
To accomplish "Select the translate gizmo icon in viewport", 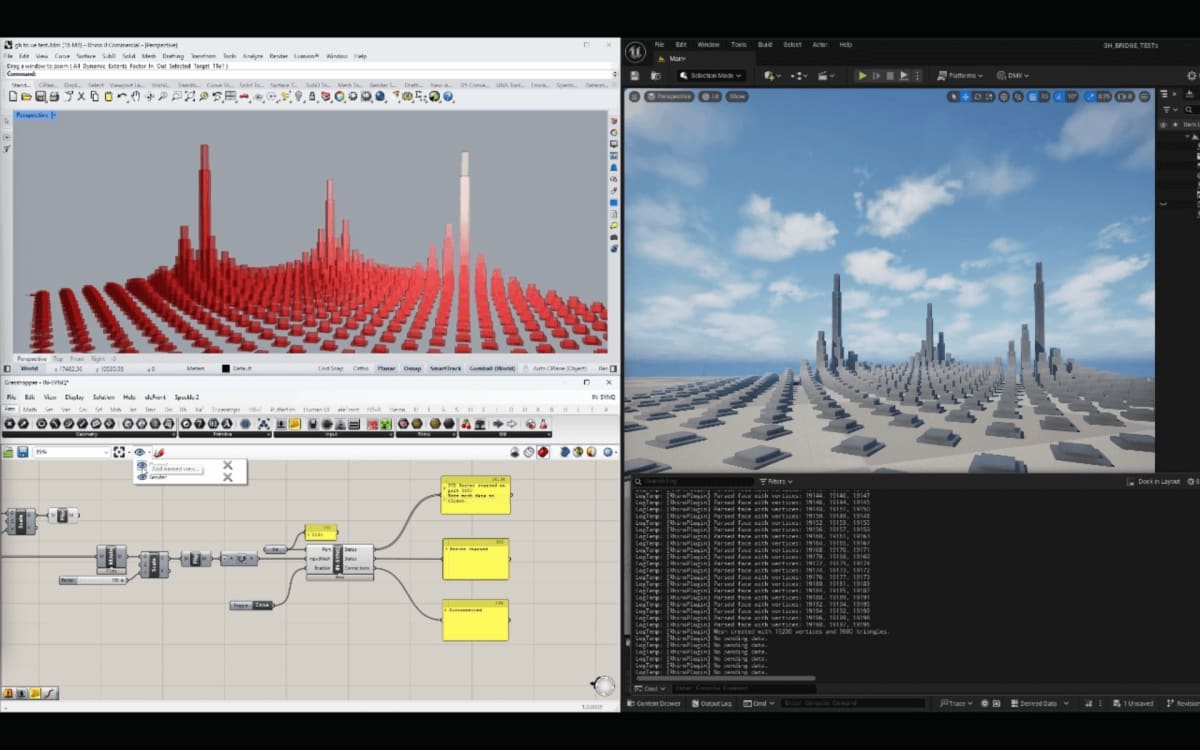I will (966, 97).
